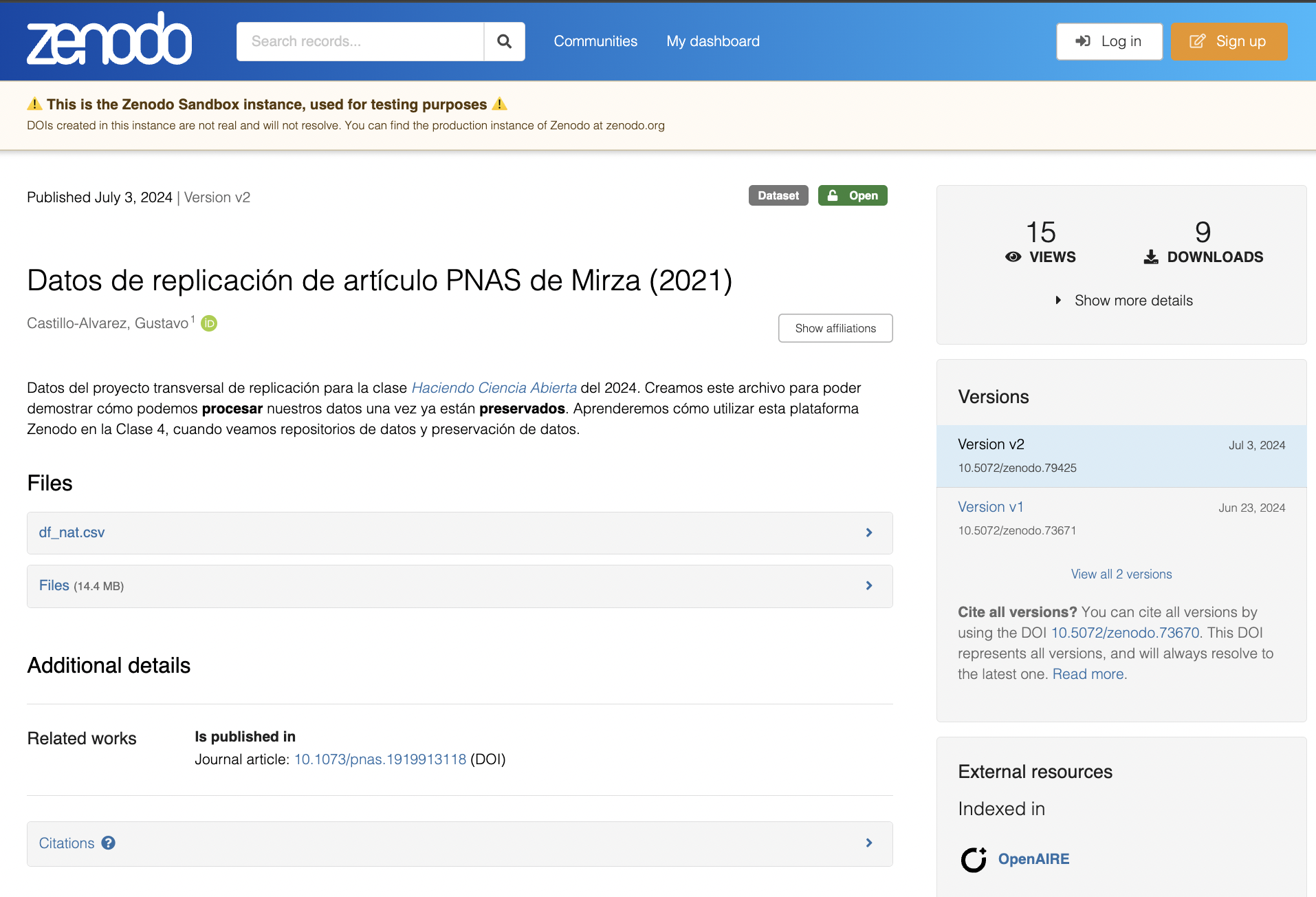This screenshot has width=1316, height=897.
Task: Click the downloads icon in statistics
Action: point(1150,257)
